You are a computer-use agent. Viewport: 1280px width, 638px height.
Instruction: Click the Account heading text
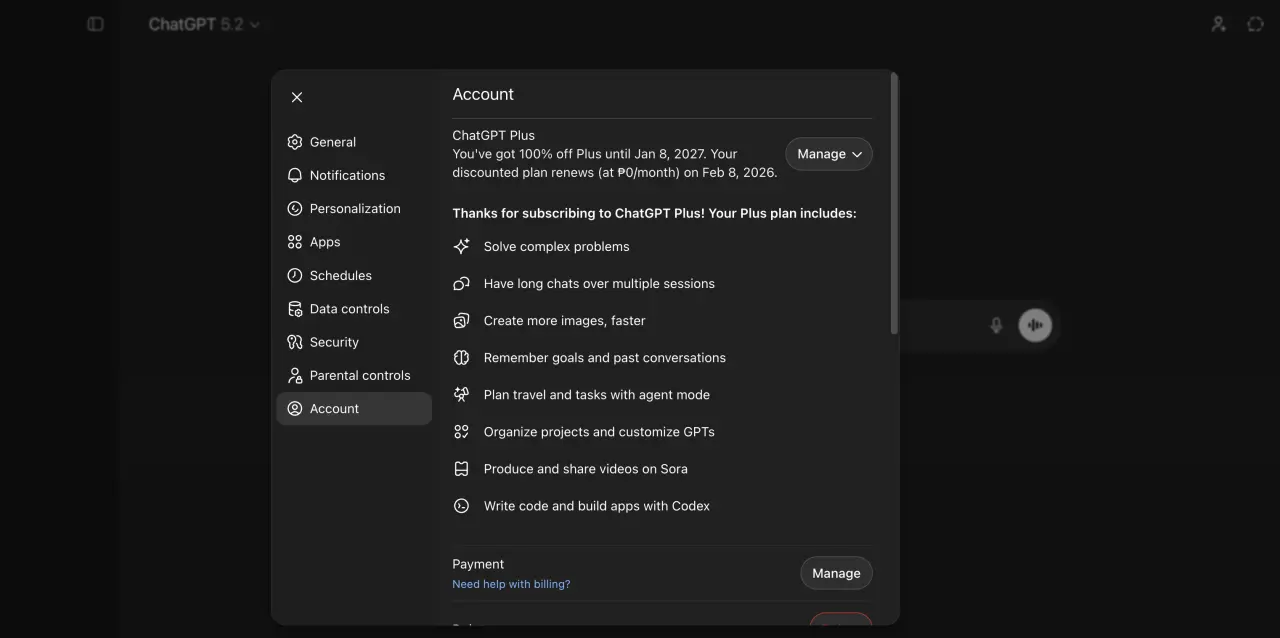[x=483, y=94]
